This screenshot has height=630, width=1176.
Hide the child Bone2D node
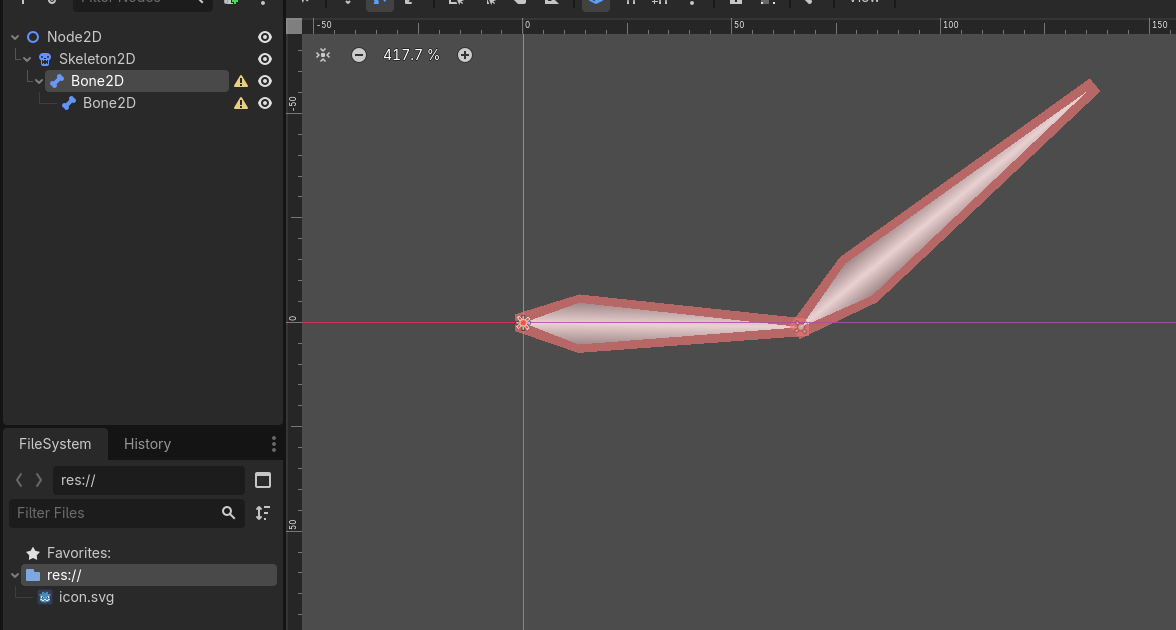click(x=265, y=103)
